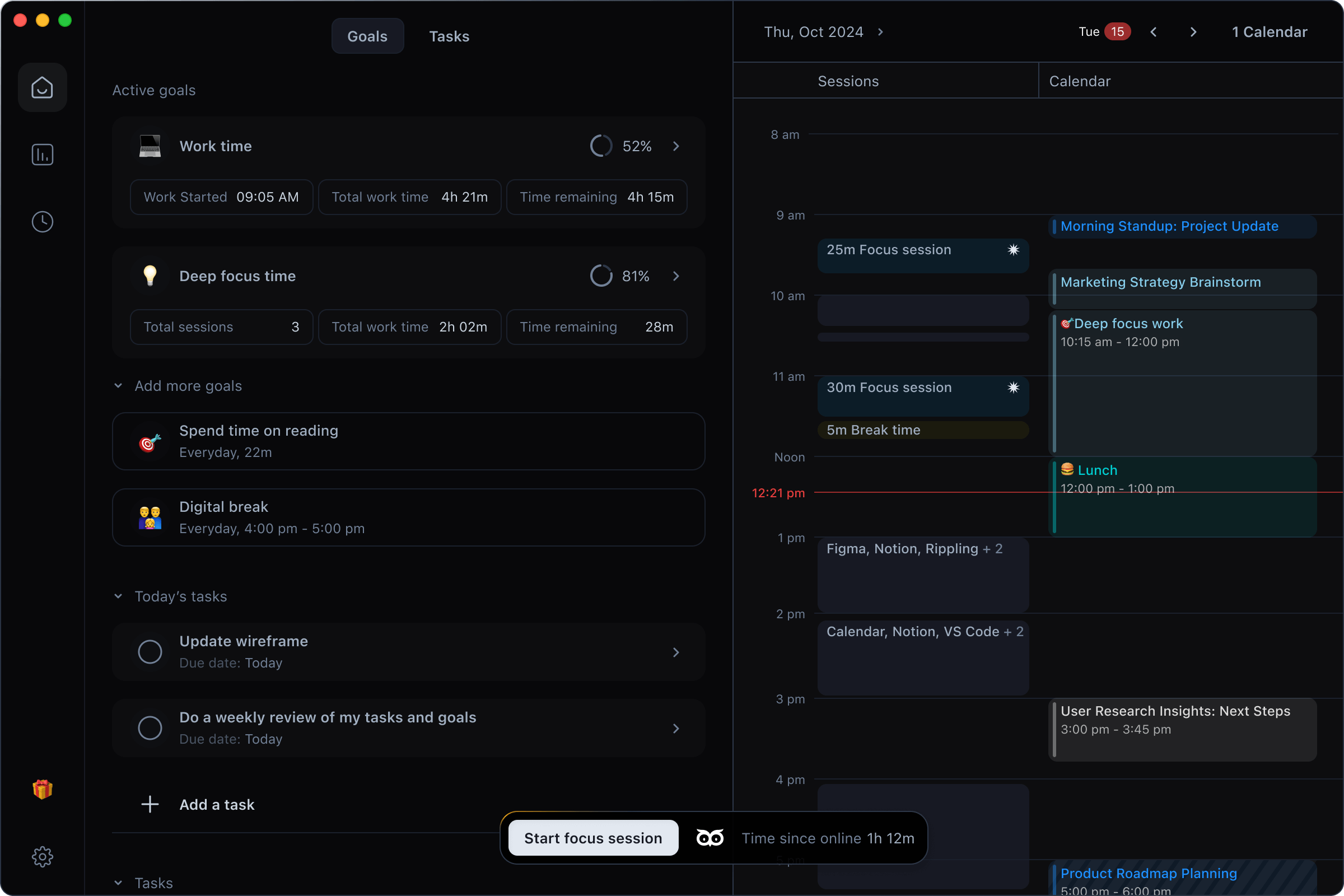Collapse Today's tasks section
This screenshot has height=896, width=1344.
118,596
